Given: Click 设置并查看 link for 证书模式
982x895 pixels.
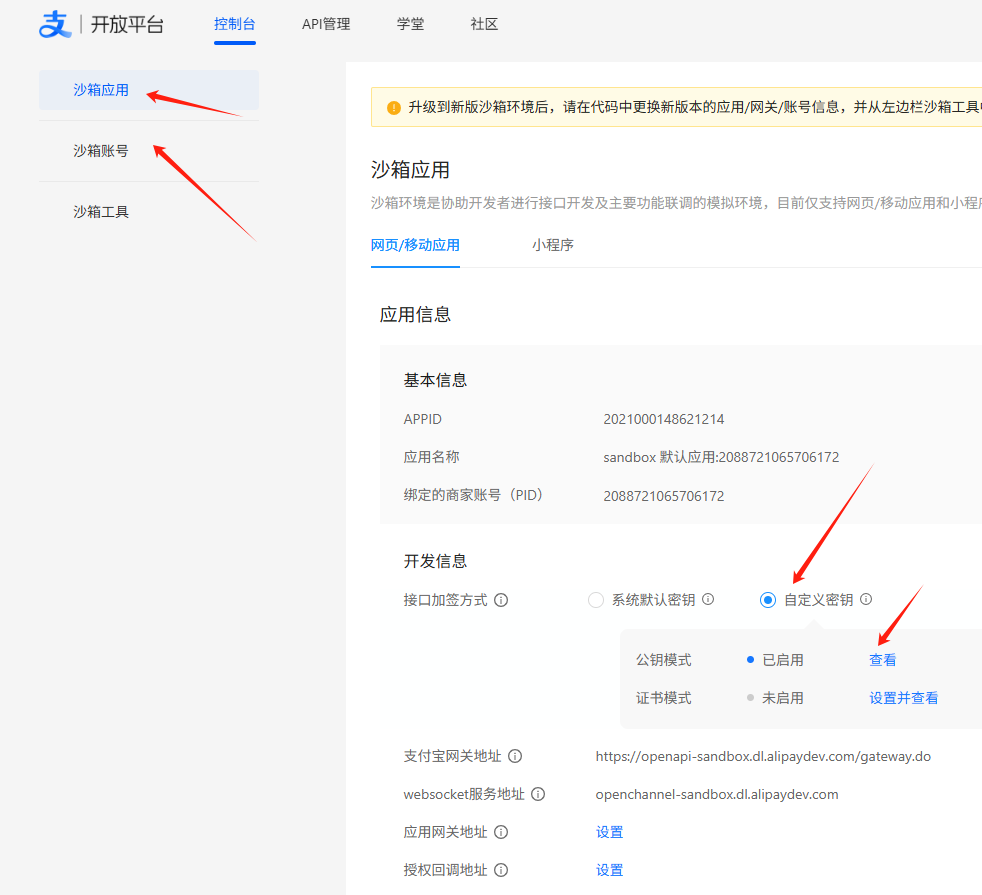Looking at the screenshot, I should tap(904, 698).
